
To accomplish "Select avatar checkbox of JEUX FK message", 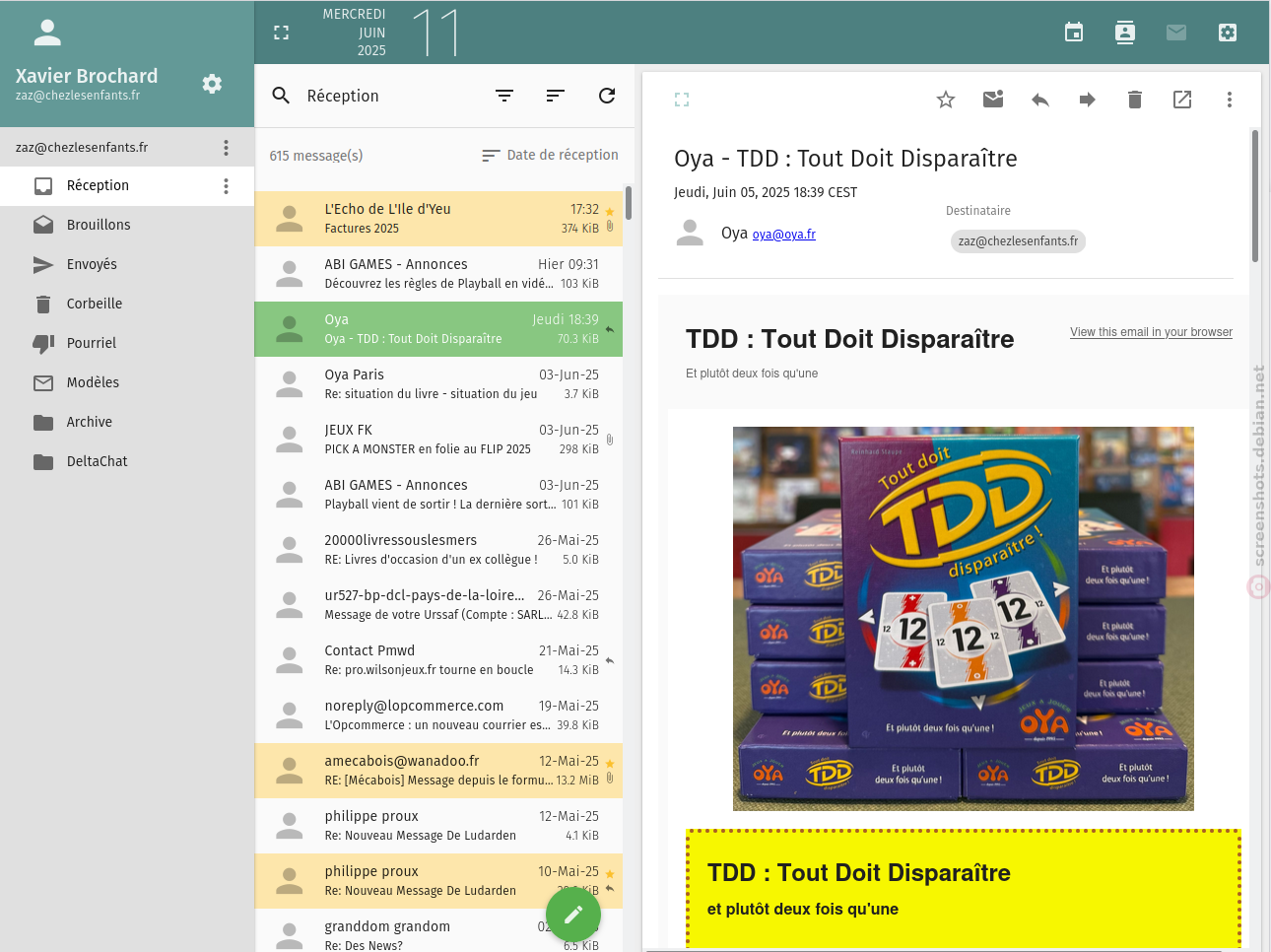I will pyautogui.click(x=290, y=440).
